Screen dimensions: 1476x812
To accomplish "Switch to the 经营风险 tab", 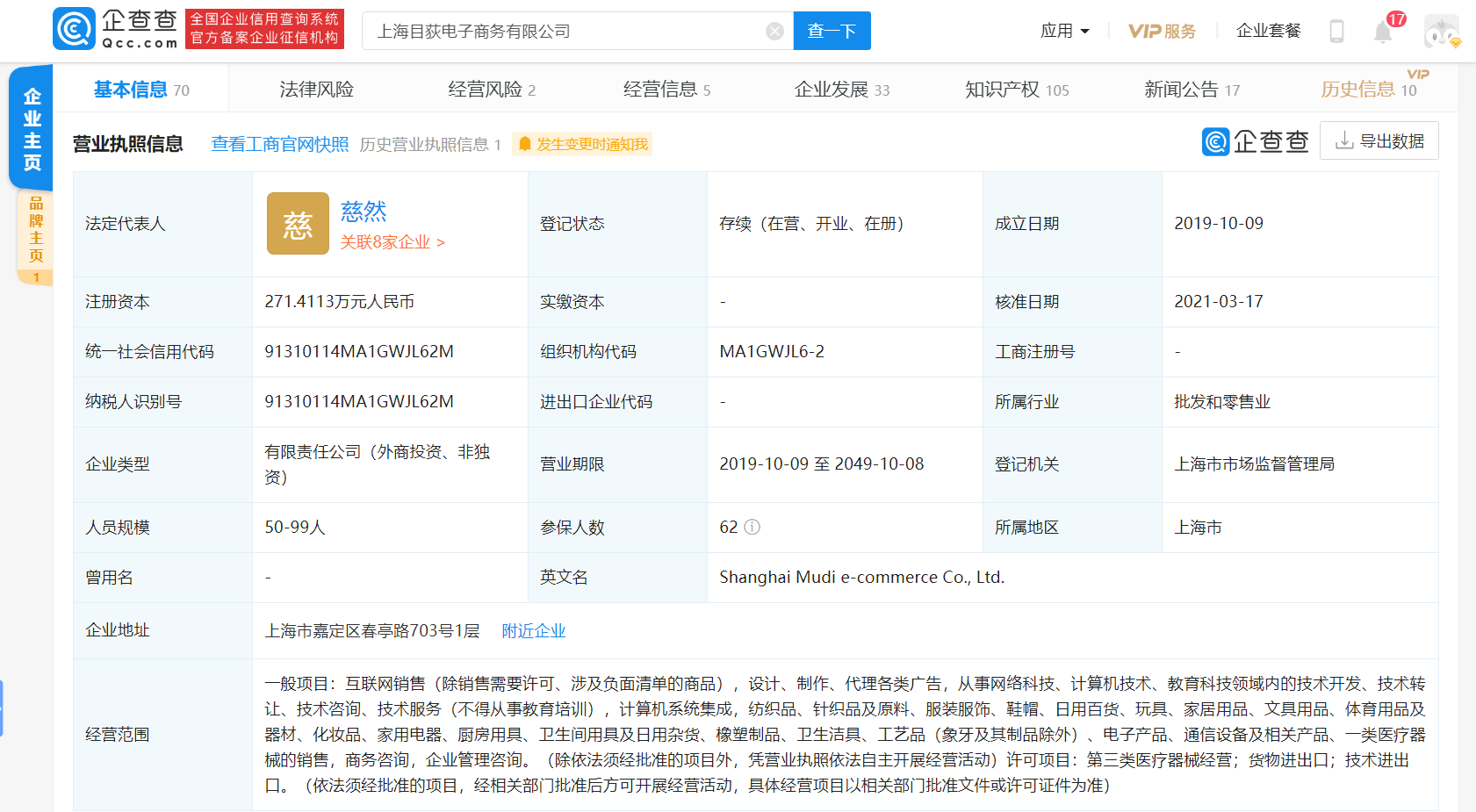I will (x=492, y=90).
